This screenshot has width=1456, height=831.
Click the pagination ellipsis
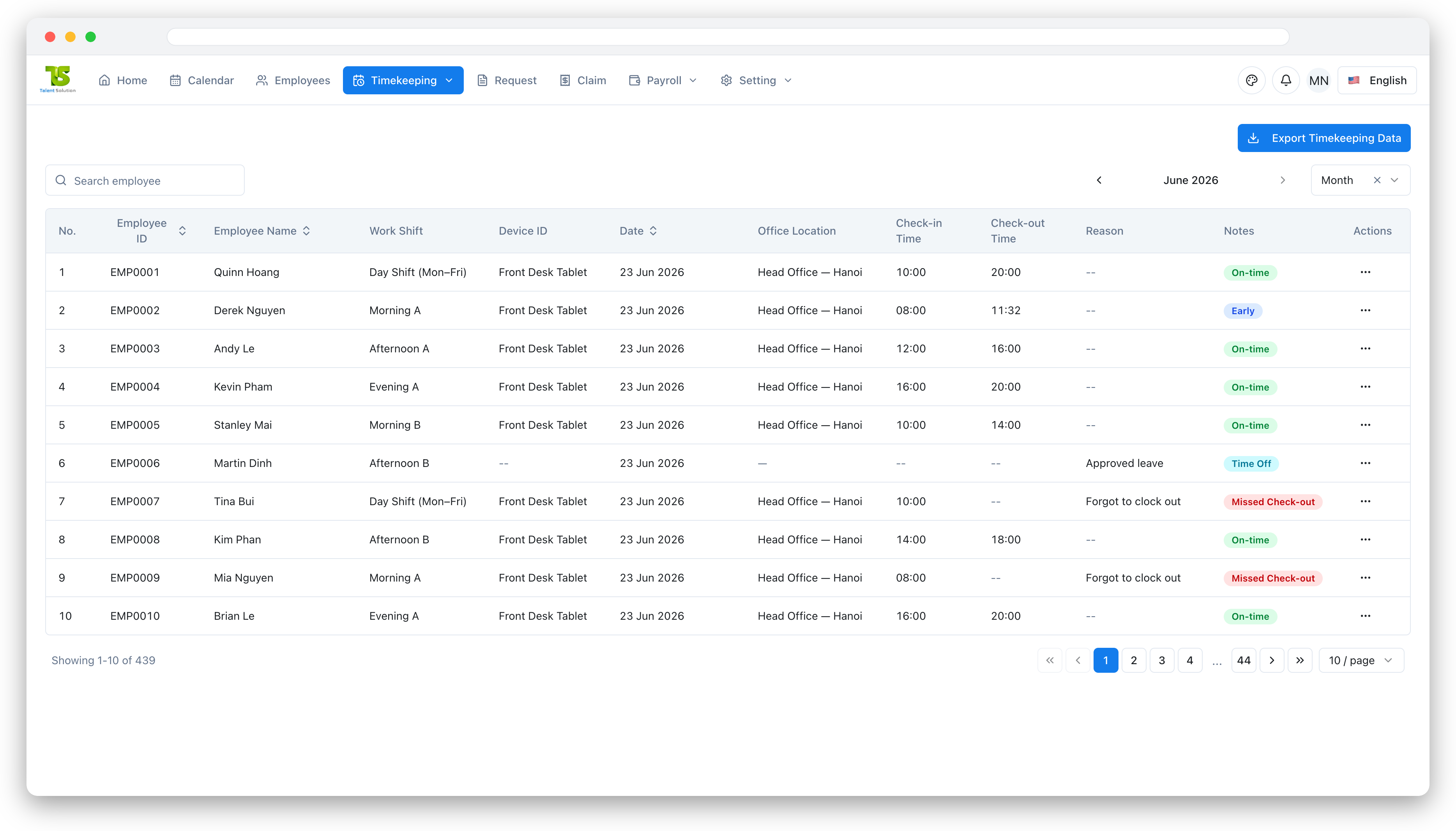[1217, 662]
